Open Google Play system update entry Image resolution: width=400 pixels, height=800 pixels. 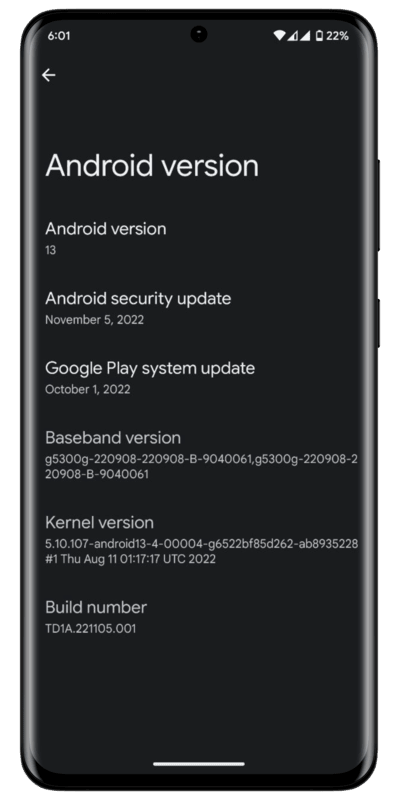[200, 377]
